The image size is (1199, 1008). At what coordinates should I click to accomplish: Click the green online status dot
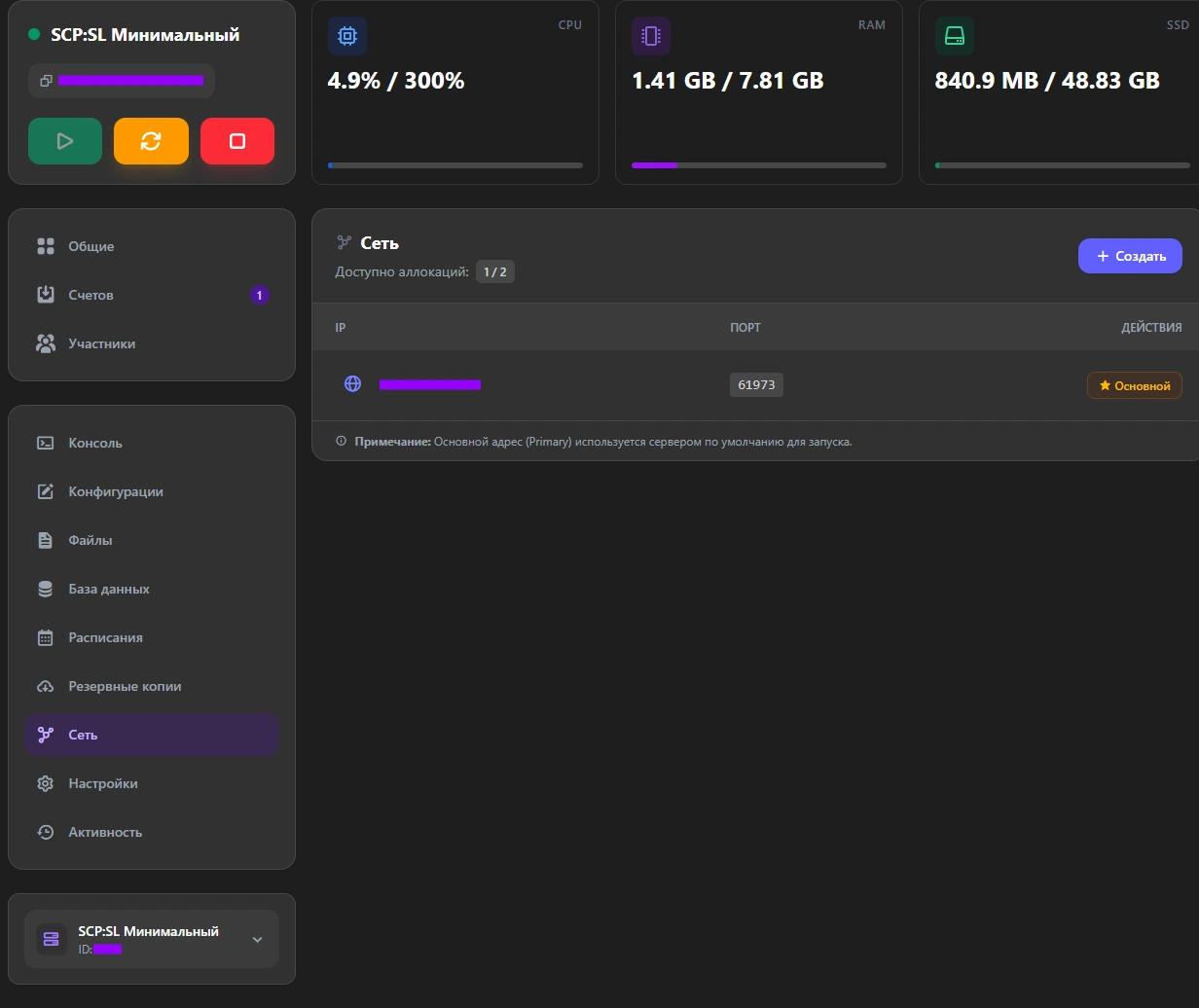pos(34,34)
